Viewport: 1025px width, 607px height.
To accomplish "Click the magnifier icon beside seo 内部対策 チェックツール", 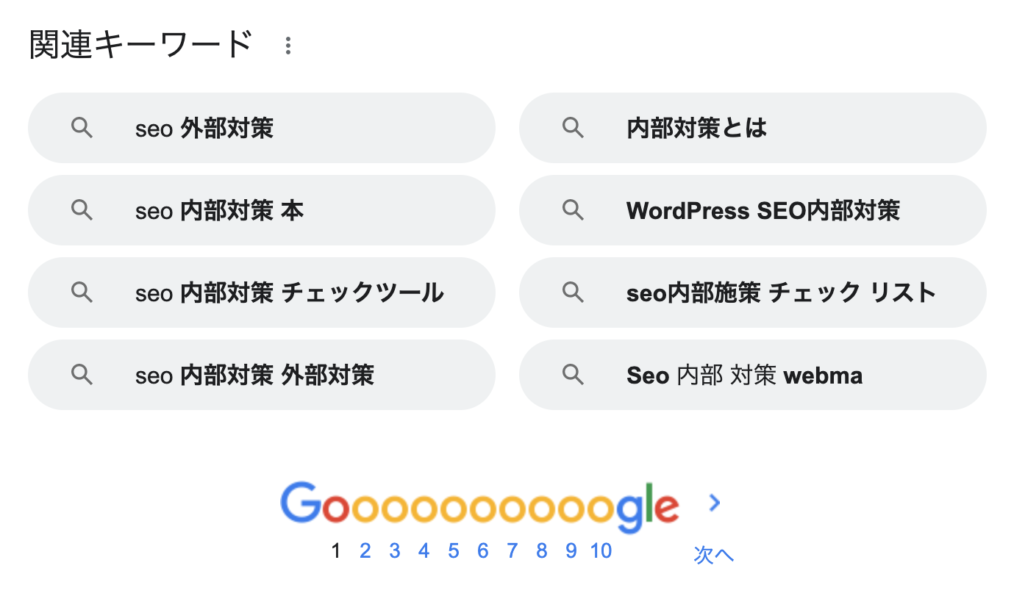I will point(80,292).
